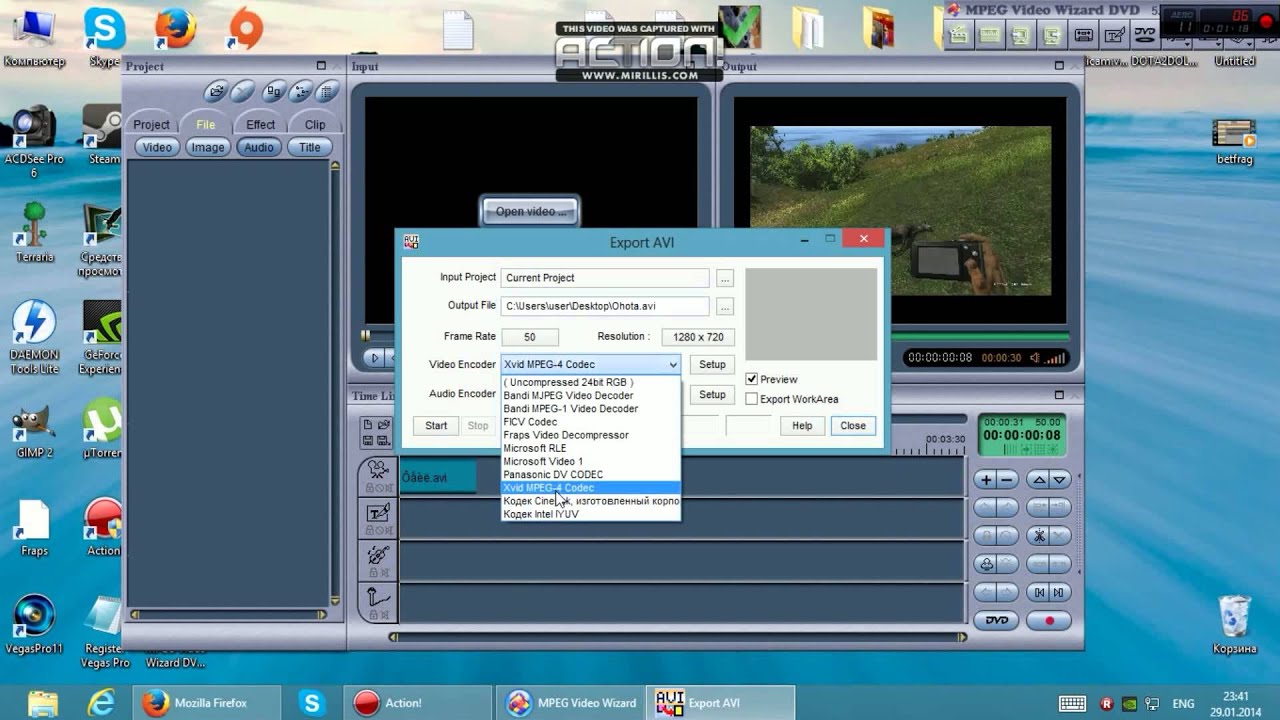Switch to the Clip tab
Screen dimensions: 1280x720
pos(315,124)
